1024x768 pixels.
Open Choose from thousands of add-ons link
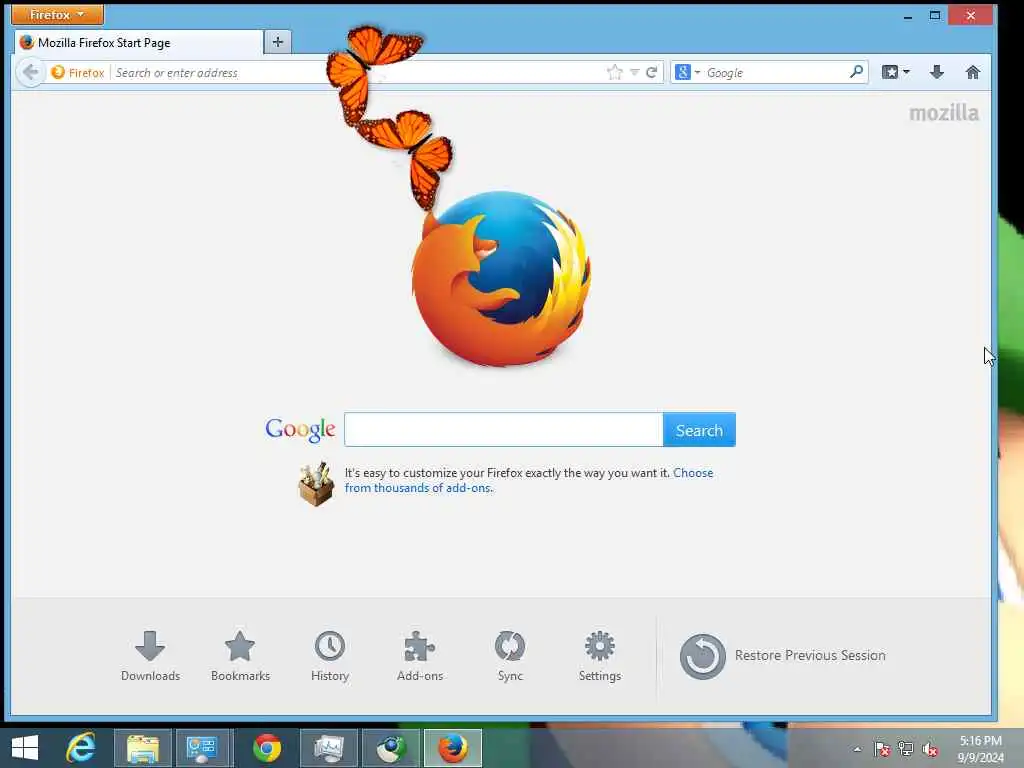pyautogui.click(x=529, y=480)
